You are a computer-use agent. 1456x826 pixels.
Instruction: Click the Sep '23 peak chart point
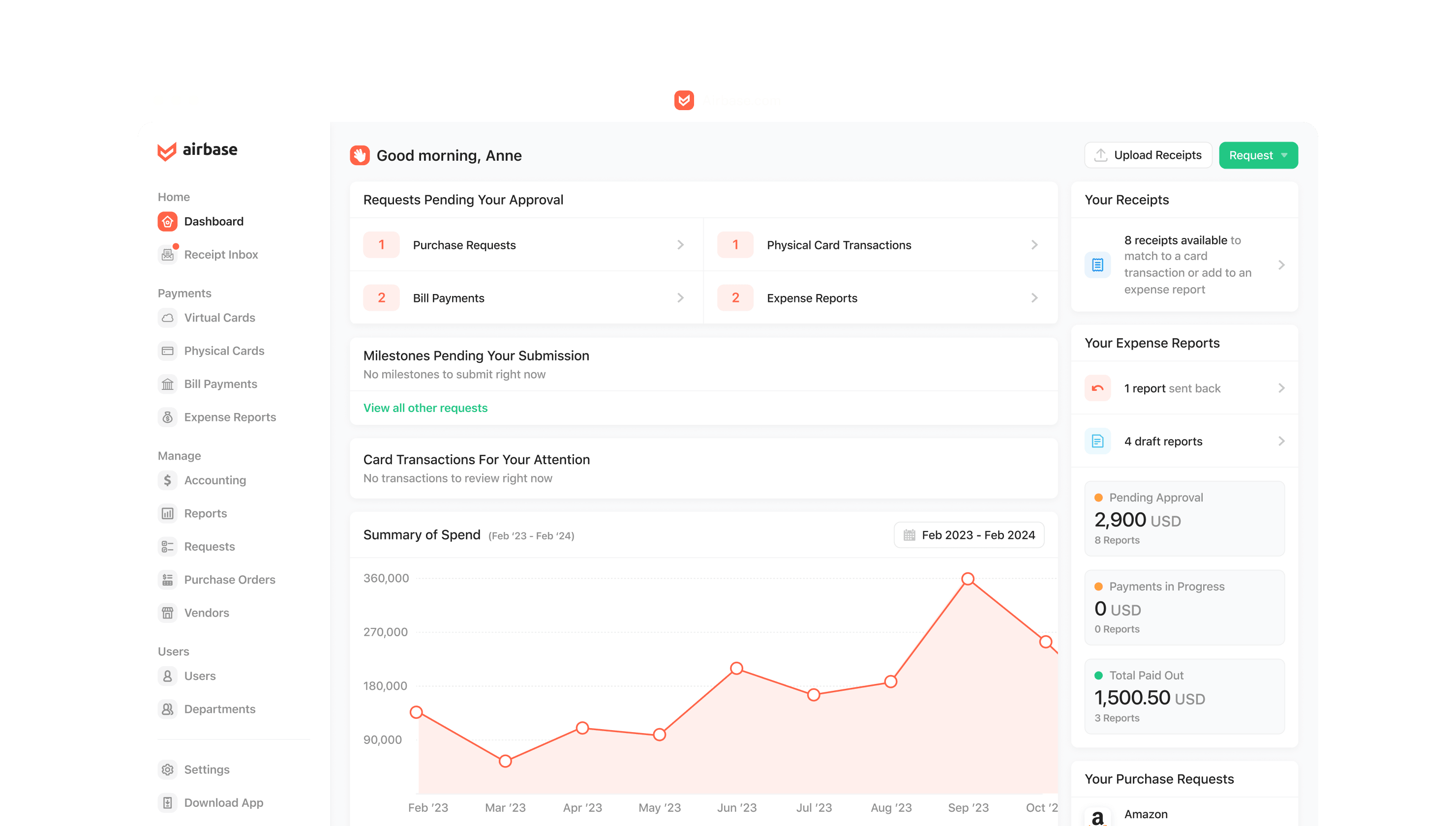click(x=968, y=579)
